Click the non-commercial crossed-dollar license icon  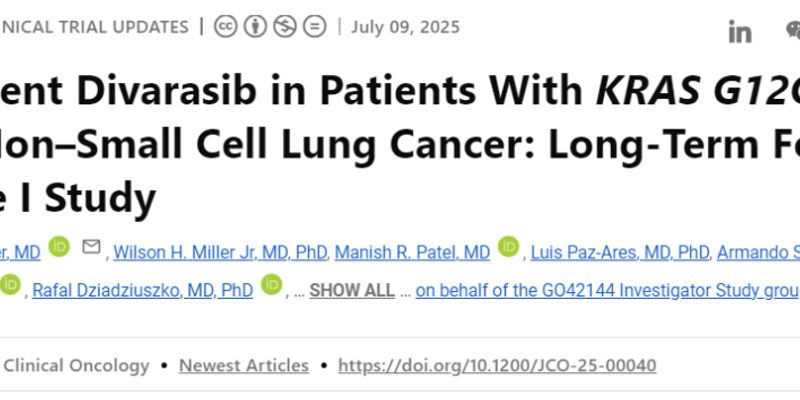click(285, 27)
